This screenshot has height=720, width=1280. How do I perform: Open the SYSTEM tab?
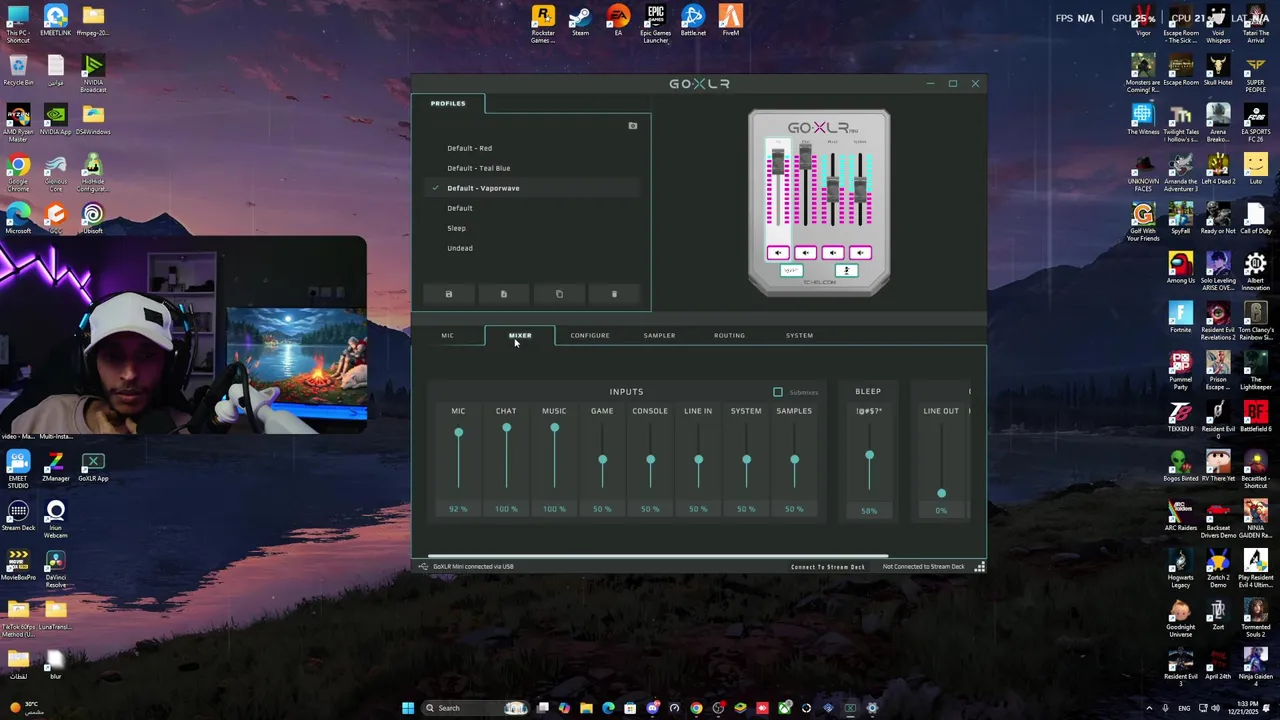[799, 335]
